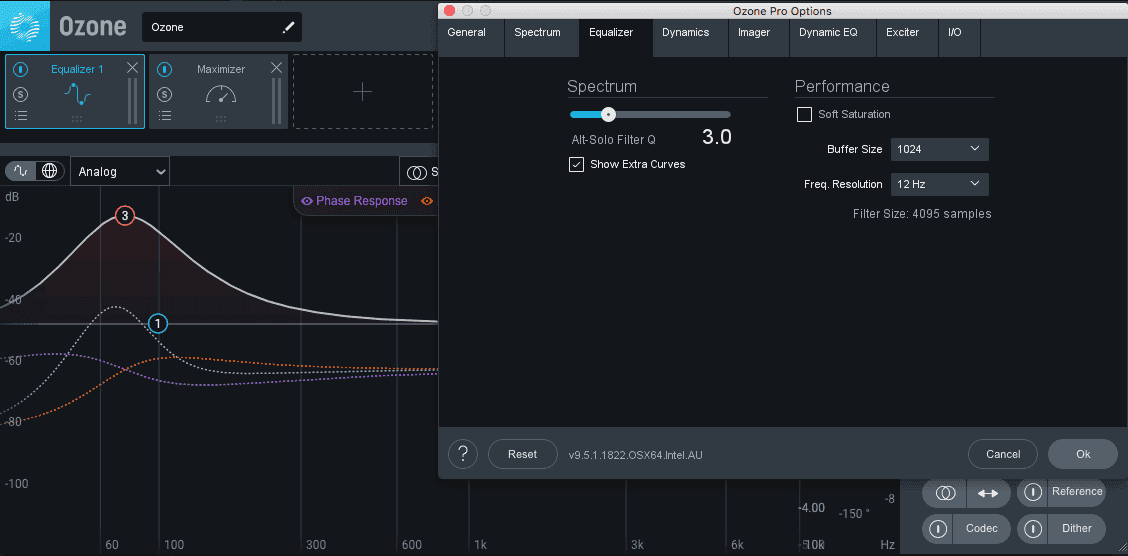Add a new module with plus slot
1128x556 pixels.
tap(363, 91)
